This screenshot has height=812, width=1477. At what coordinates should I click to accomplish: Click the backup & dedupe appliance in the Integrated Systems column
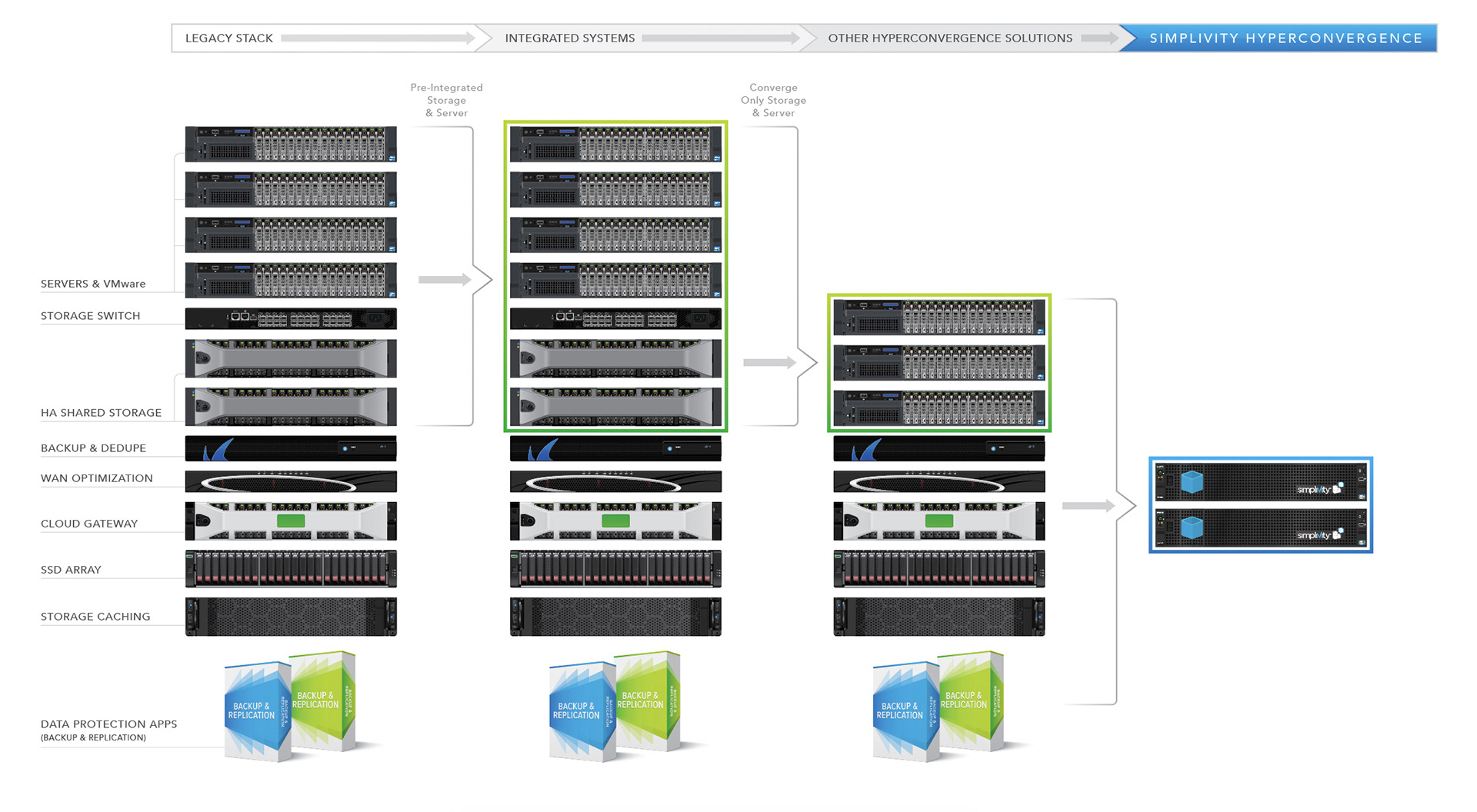[x=615, y=448]
